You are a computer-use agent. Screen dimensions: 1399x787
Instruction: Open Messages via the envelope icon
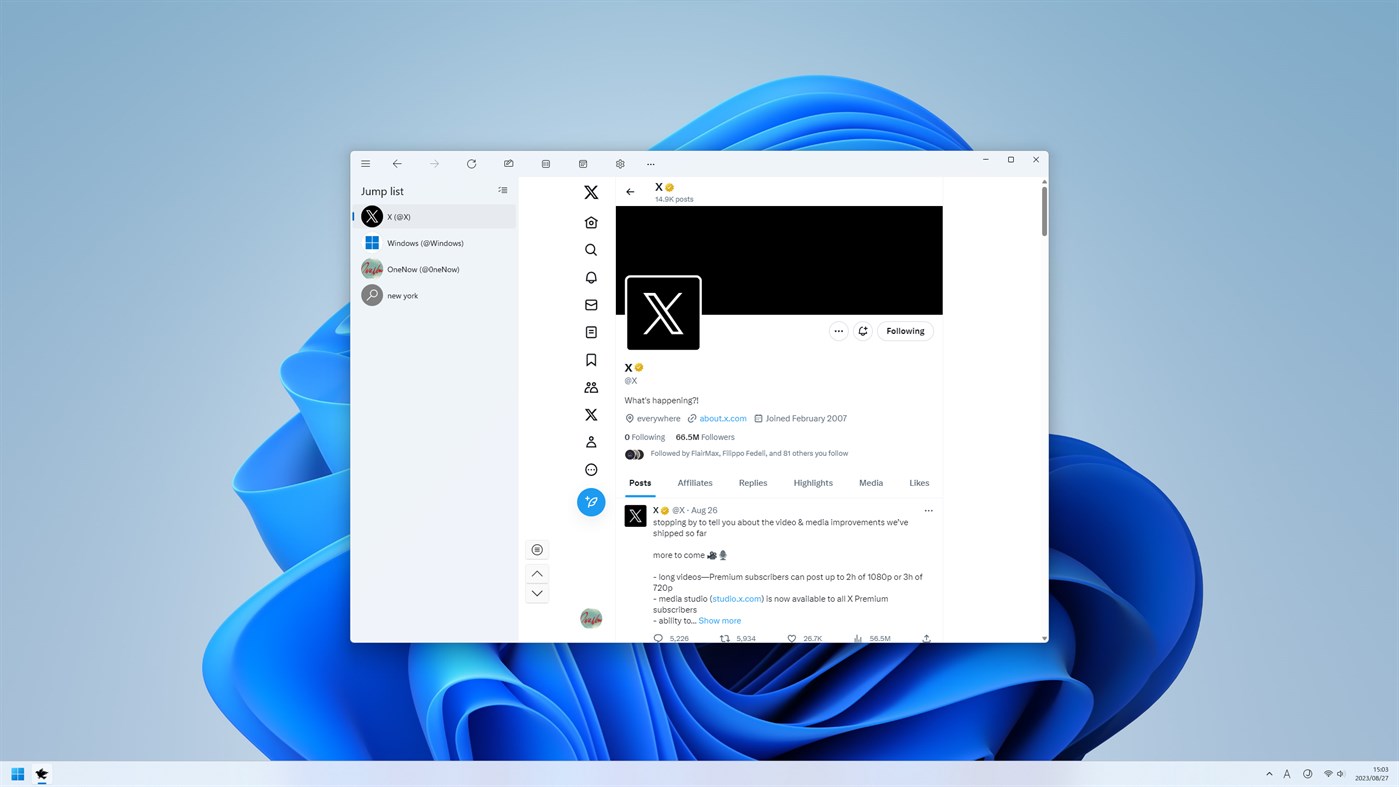tap(590, 304)
